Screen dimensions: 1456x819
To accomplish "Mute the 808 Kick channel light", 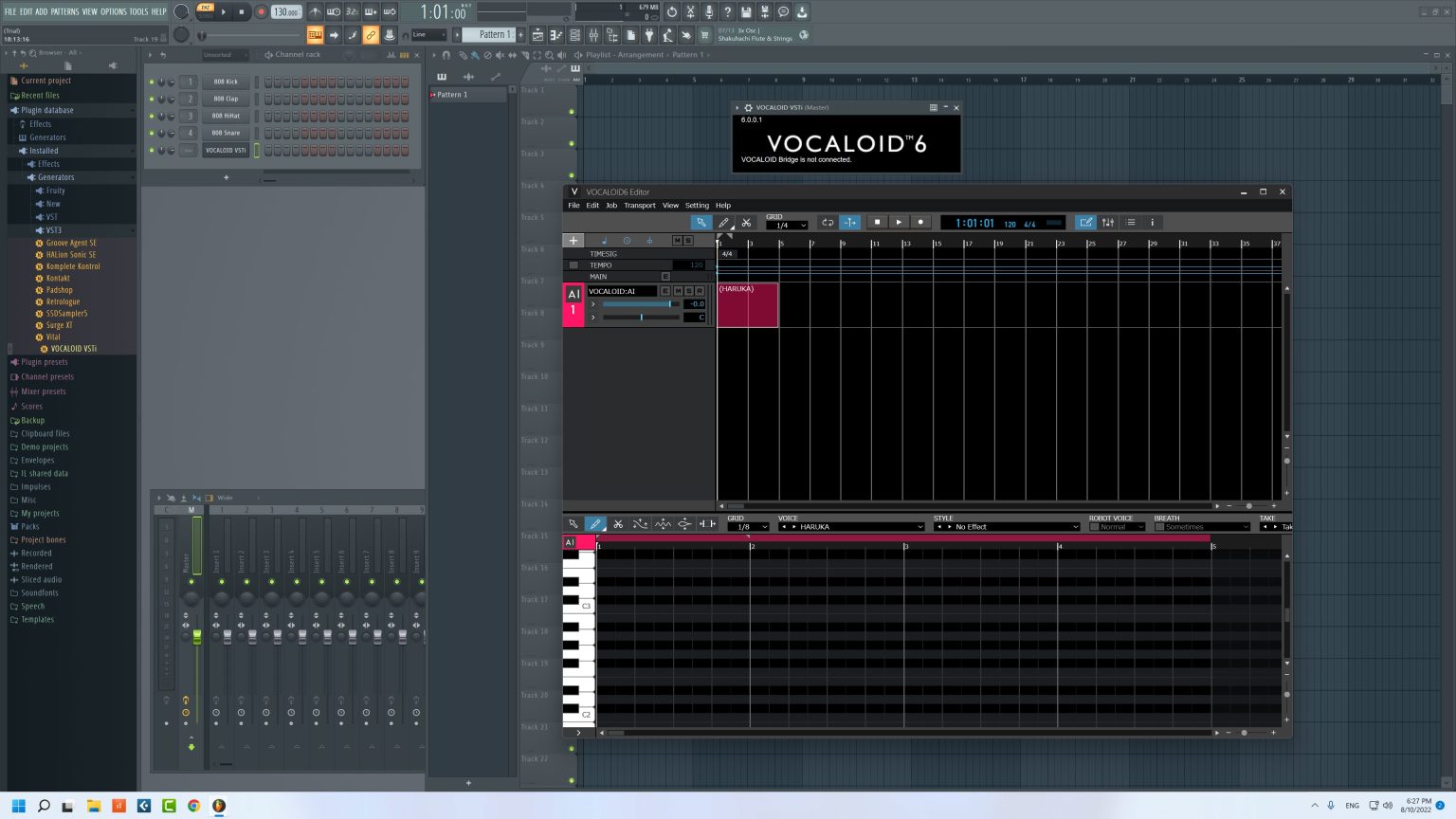I will click(x=151, y=82).
